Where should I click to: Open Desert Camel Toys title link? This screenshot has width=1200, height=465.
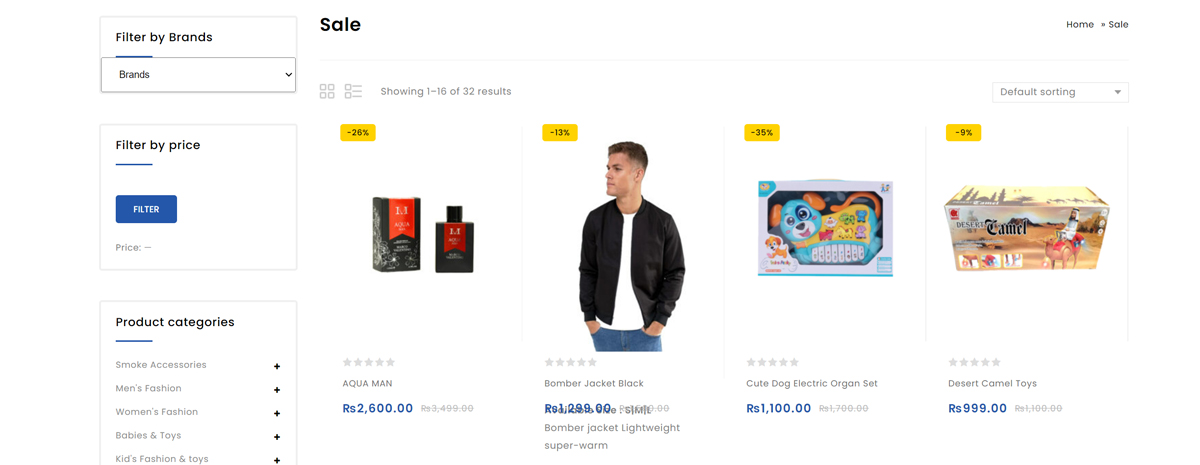pyautogui.click(x=992, y=384)
